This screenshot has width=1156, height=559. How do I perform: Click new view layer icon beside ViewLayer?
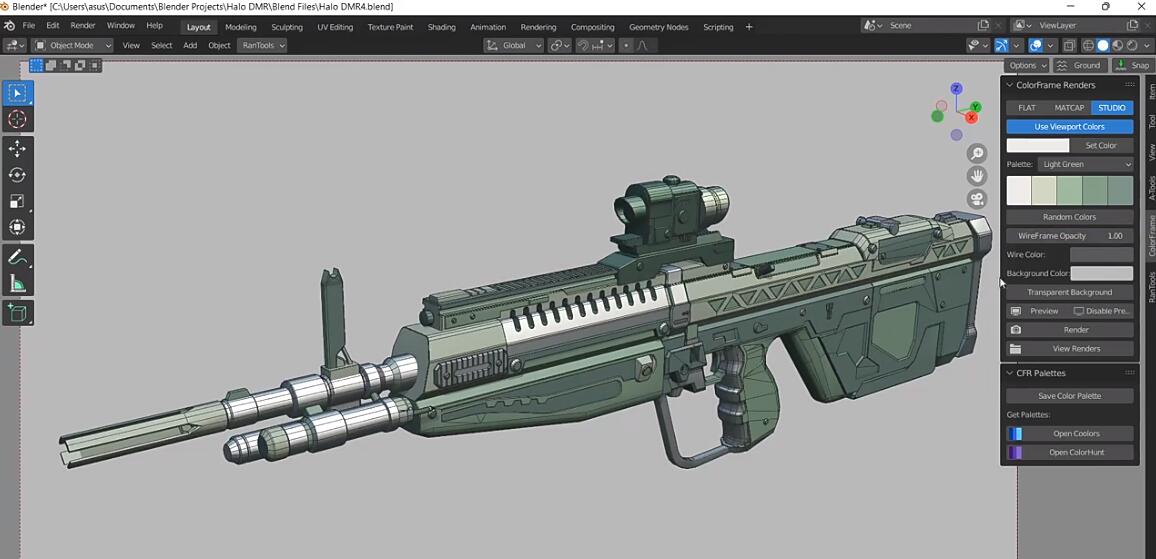coord(1132,25)
